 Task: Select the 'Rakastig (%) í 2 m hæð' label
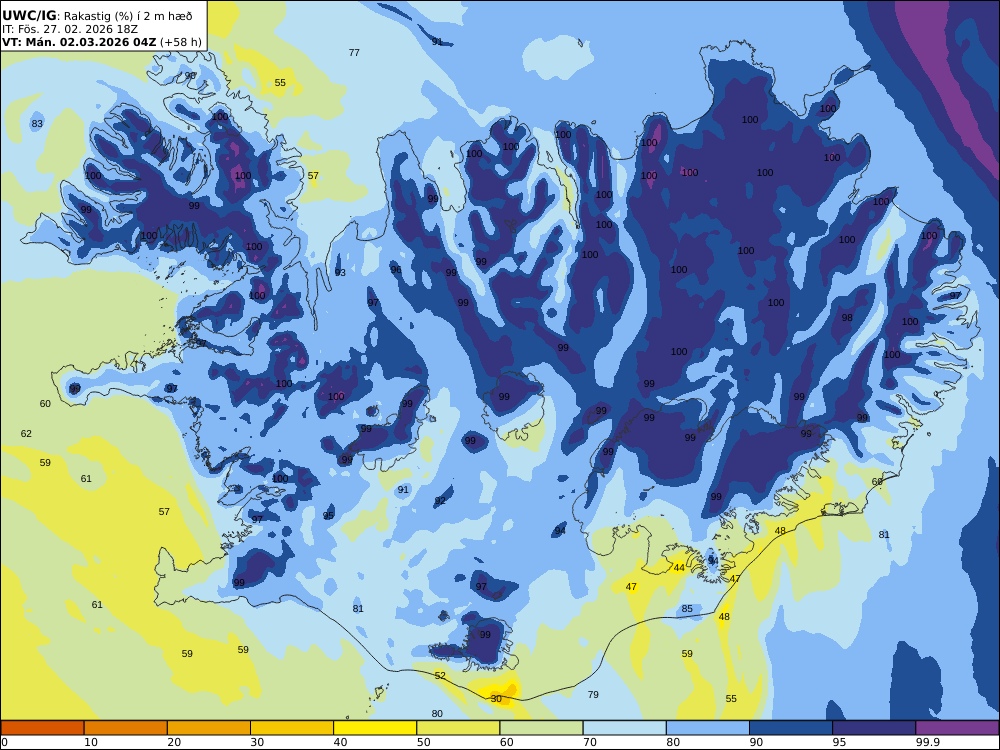tap(128, 17)
